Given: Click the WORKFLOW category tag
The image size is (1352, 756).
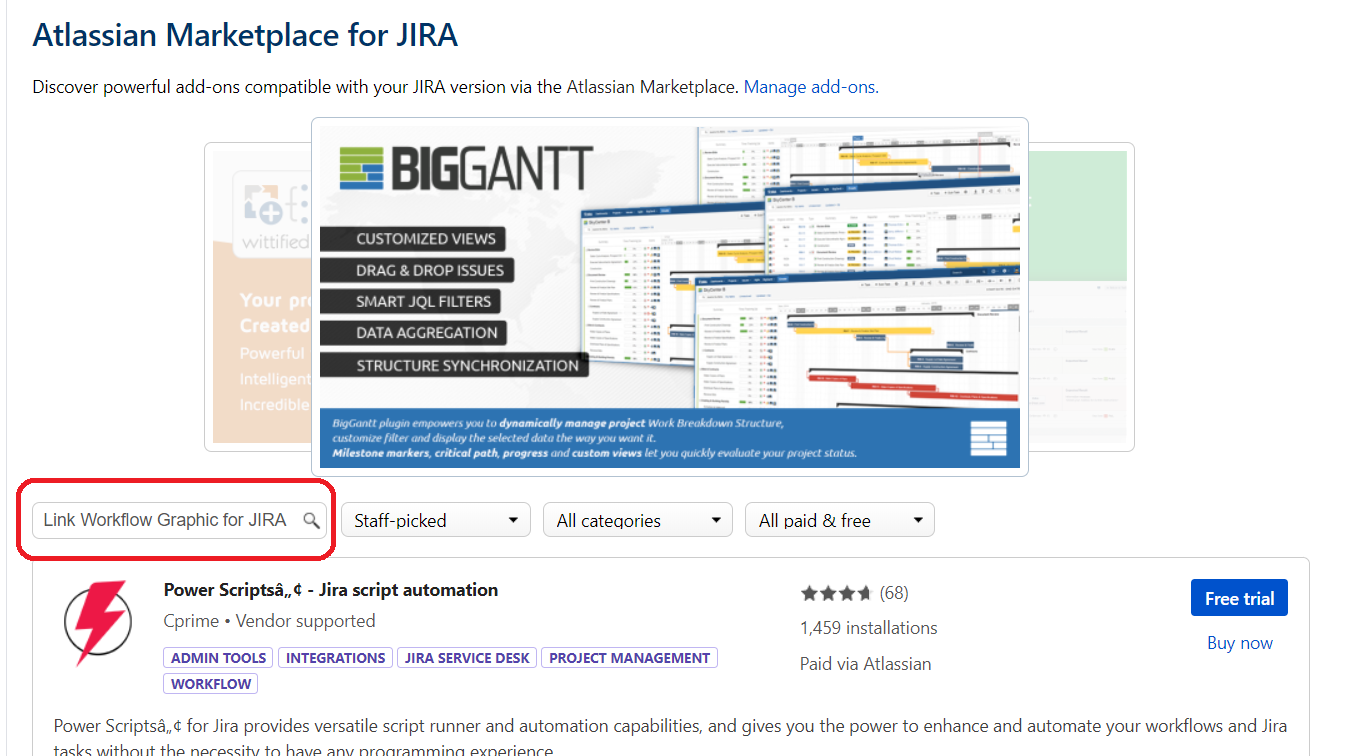Looking at the screenshot, I should [x=210, y=684].
